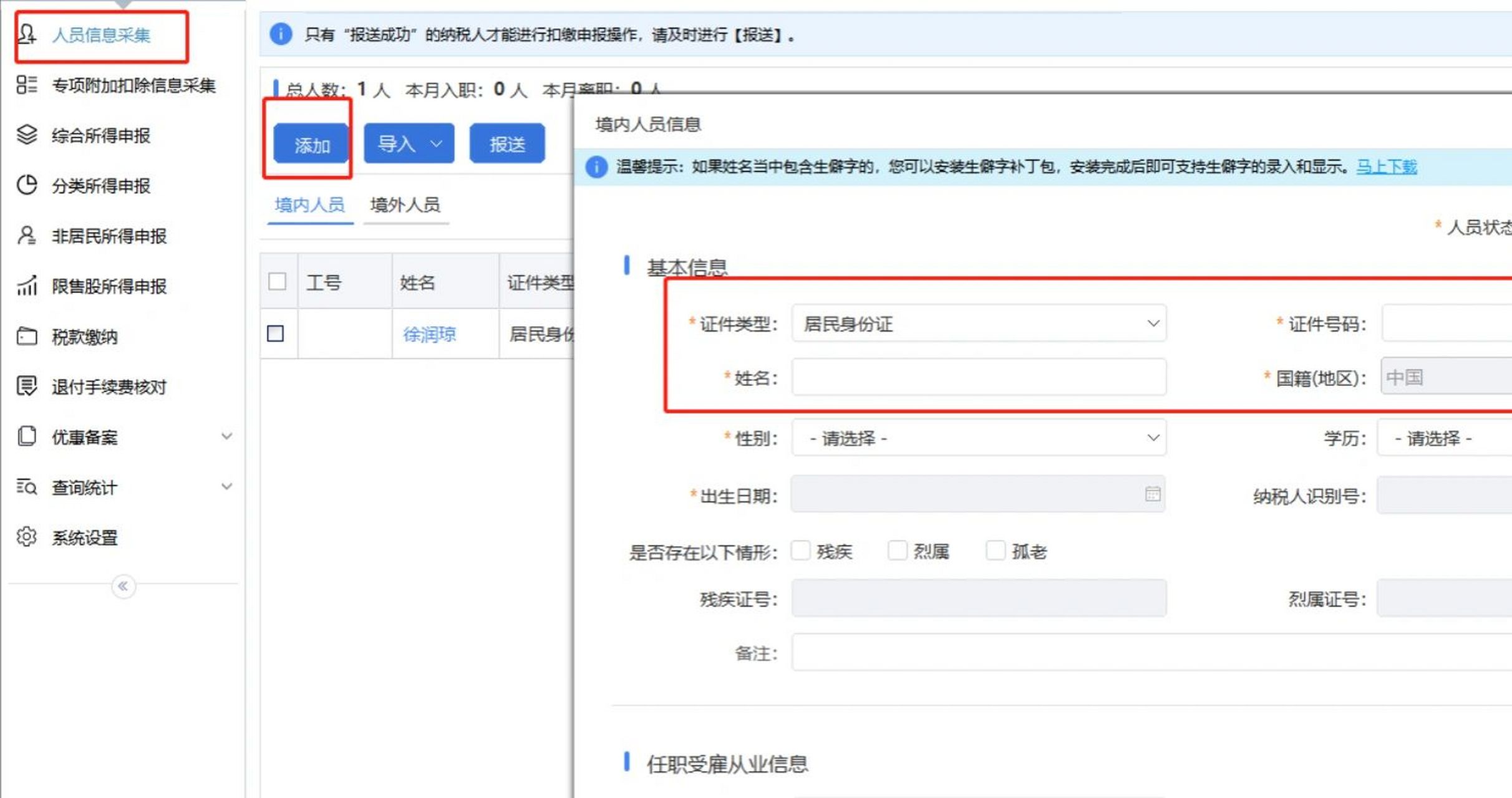
Task: Click 税款缴纳 wallet icon
Action: (27, 336)
